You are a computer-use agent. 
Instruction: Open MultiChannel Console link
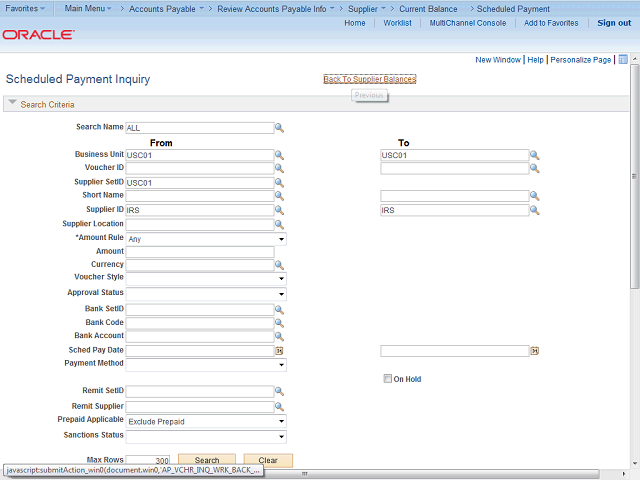coord(467,23)
